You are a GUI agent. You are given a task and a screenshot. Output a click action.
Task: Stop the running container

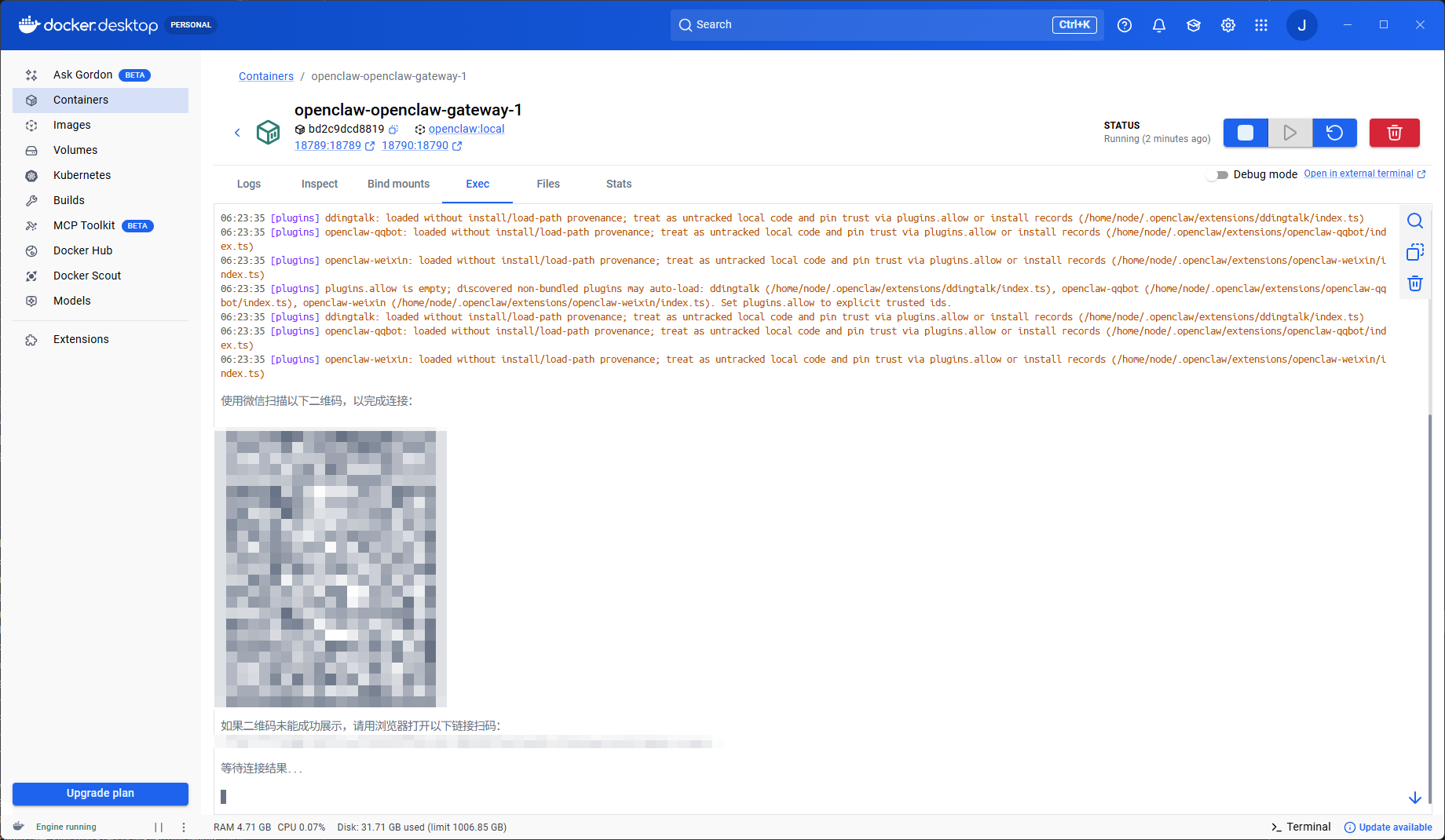pyautogui.click(x=1246, y=133)
